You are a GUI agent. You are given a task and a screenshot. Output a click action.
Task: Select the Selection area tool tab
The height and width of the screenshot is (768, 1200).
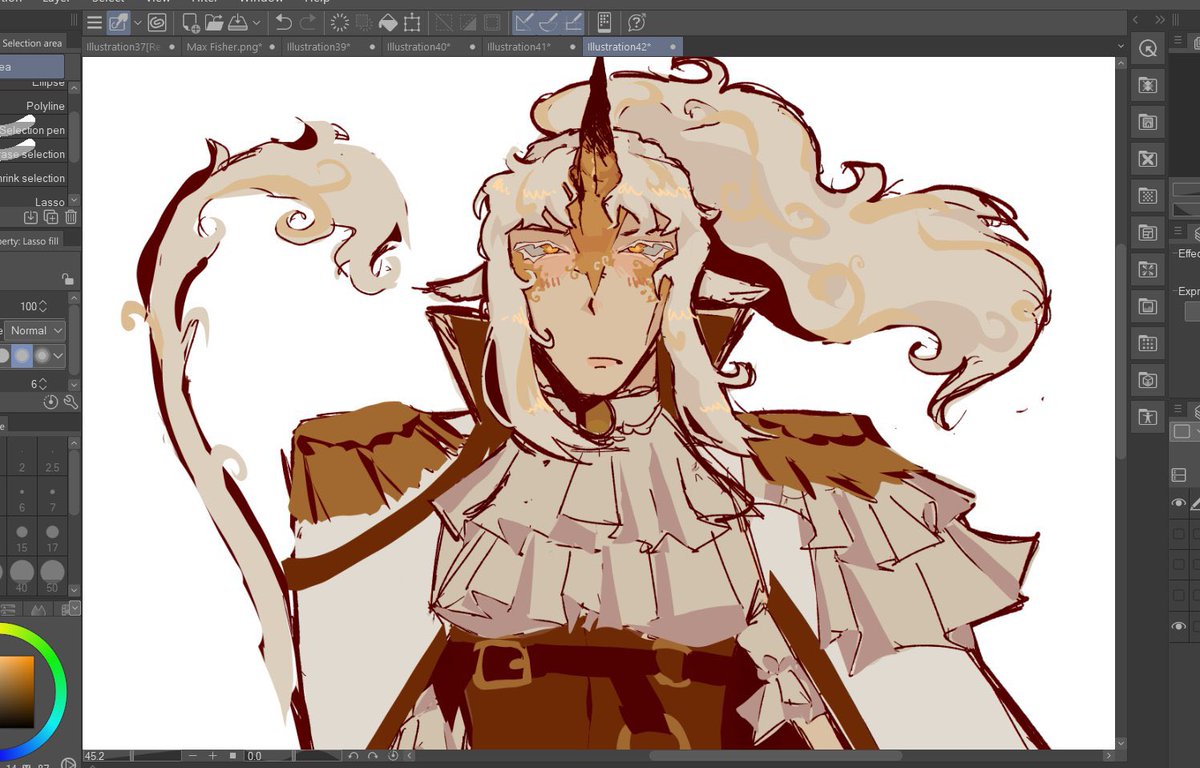pos(32,43)
